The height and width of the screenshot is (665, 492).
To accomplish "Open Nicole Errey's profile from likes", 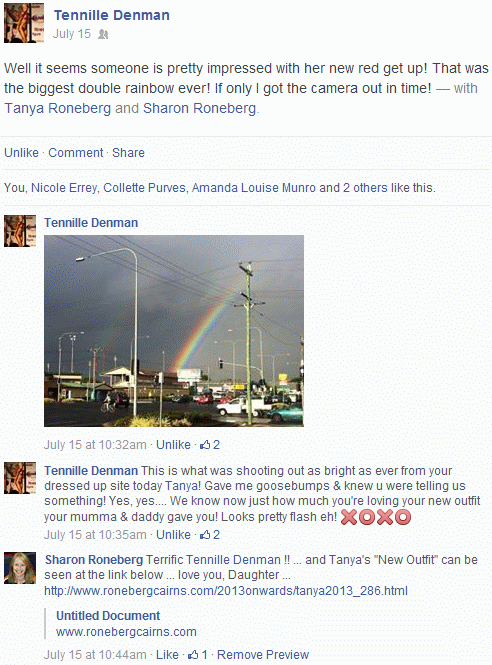I will point(64,188).
